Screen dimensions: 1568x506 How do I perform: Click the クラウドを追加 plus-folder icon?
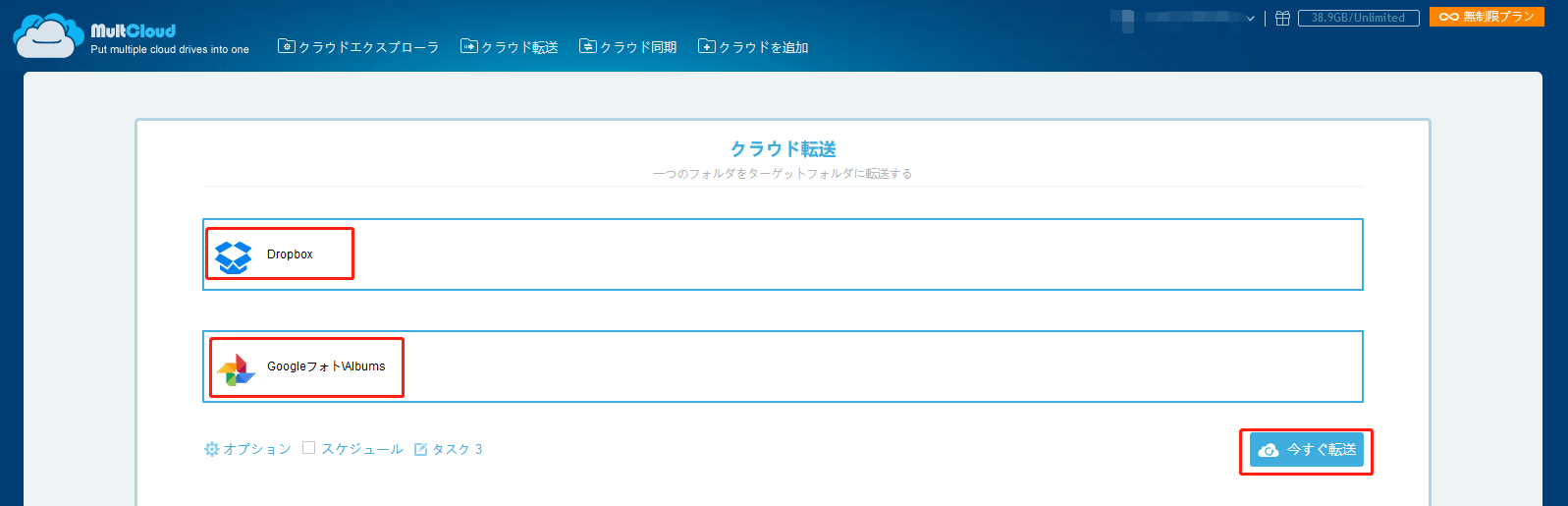pos(706,46)
